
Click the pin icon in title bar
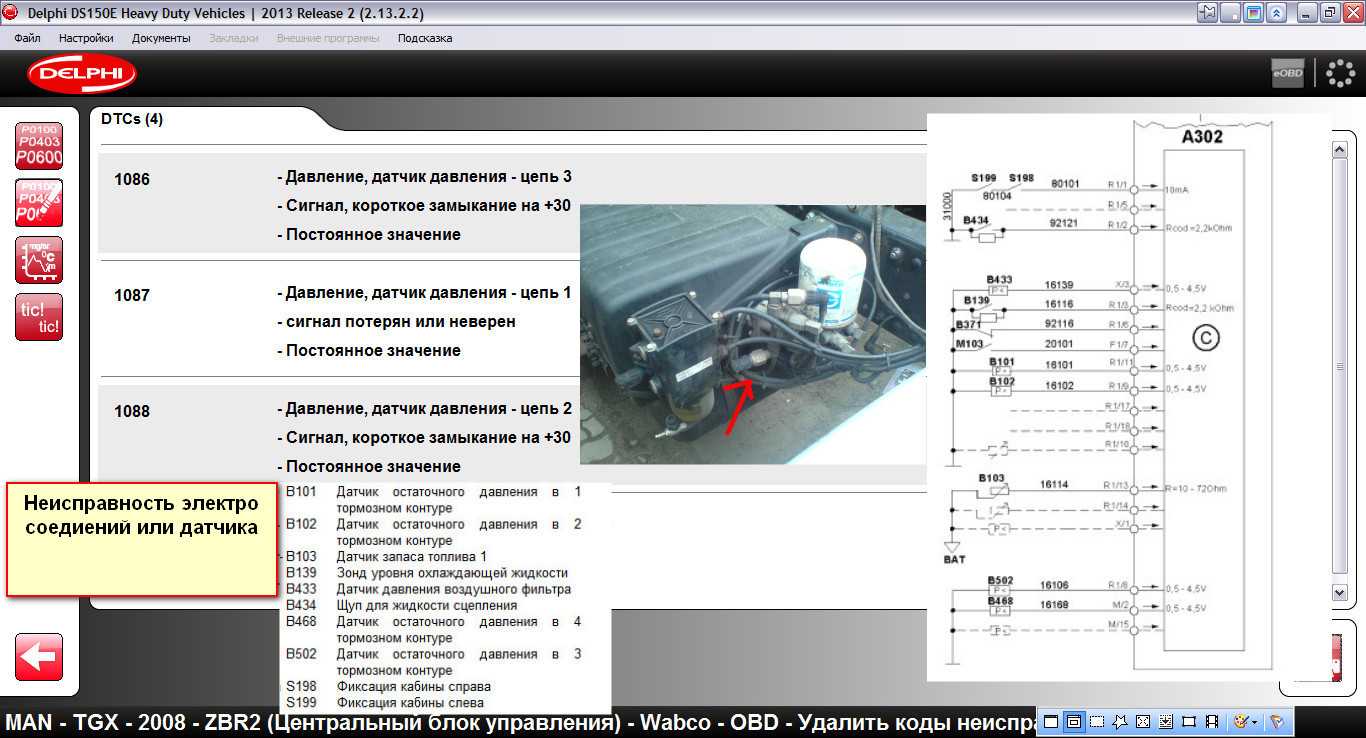click(1208, 13)
